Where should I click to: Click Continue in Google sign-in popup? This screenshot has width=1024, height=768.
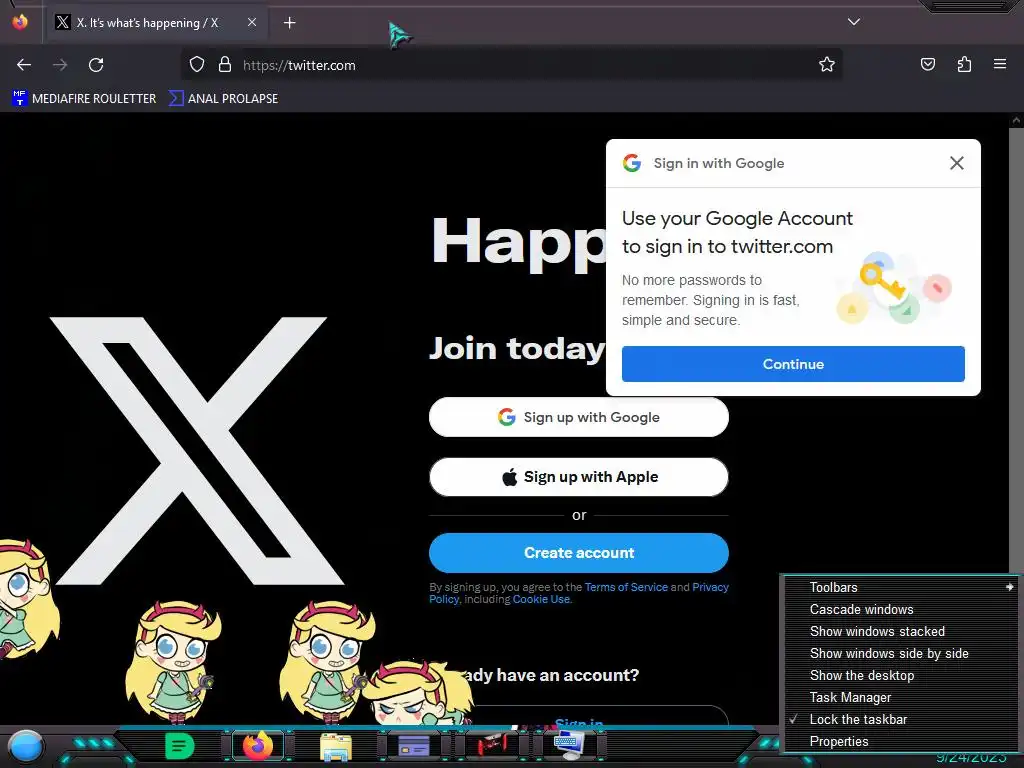tap(793, 364)
